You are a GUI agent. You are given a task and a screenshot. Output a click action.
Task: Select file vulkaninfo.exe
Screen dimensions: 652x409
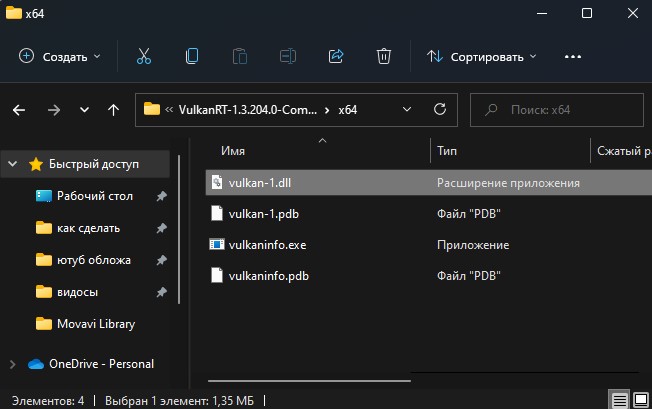[267, 245]
